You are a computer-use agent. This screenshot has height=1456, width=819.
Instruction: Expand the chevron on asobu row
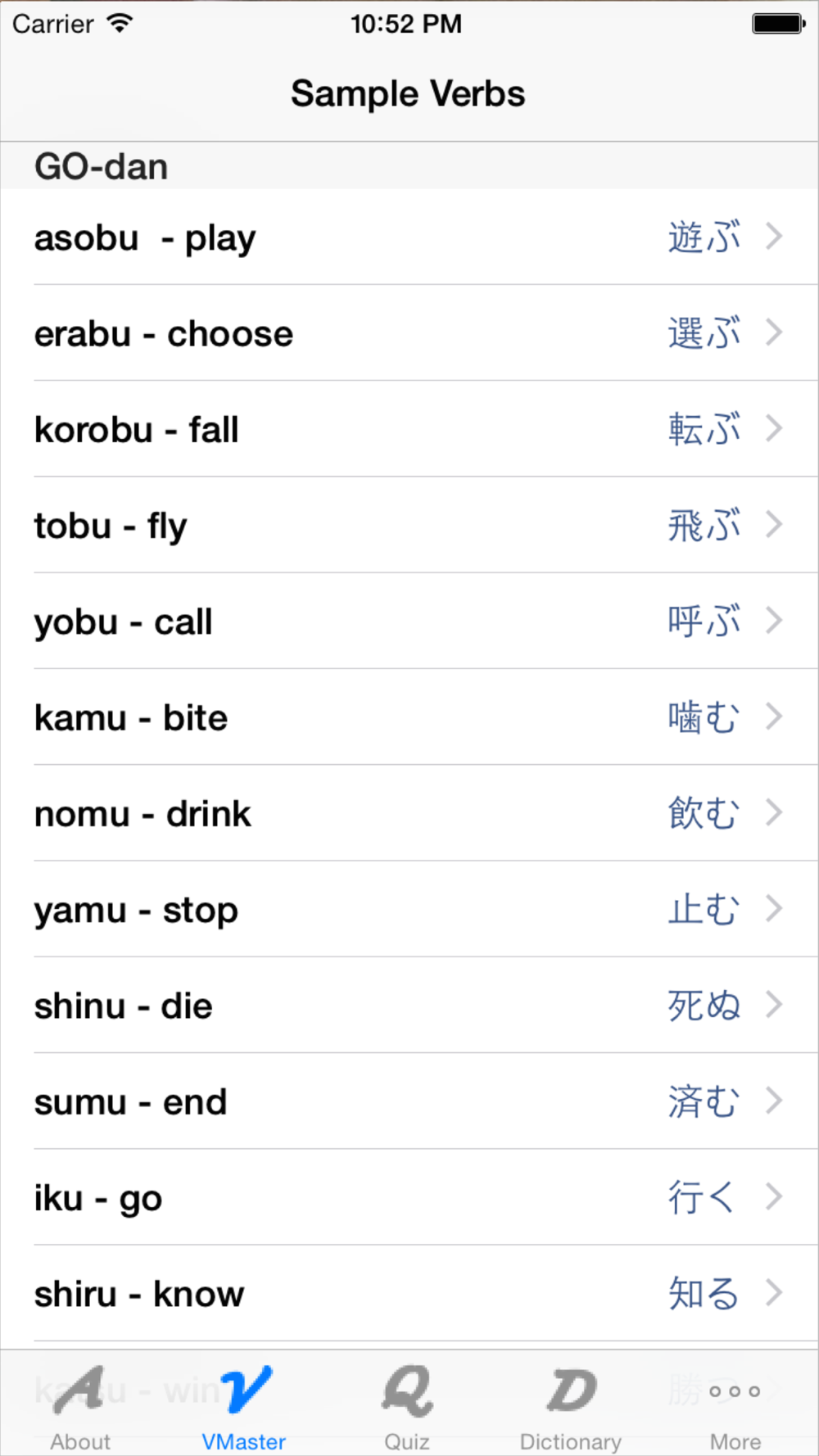click(773, 237)
